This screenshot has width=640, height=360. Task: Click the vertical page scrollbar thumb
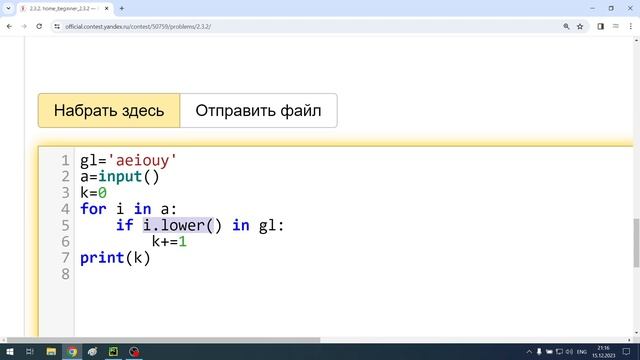[x=636, y=243]
